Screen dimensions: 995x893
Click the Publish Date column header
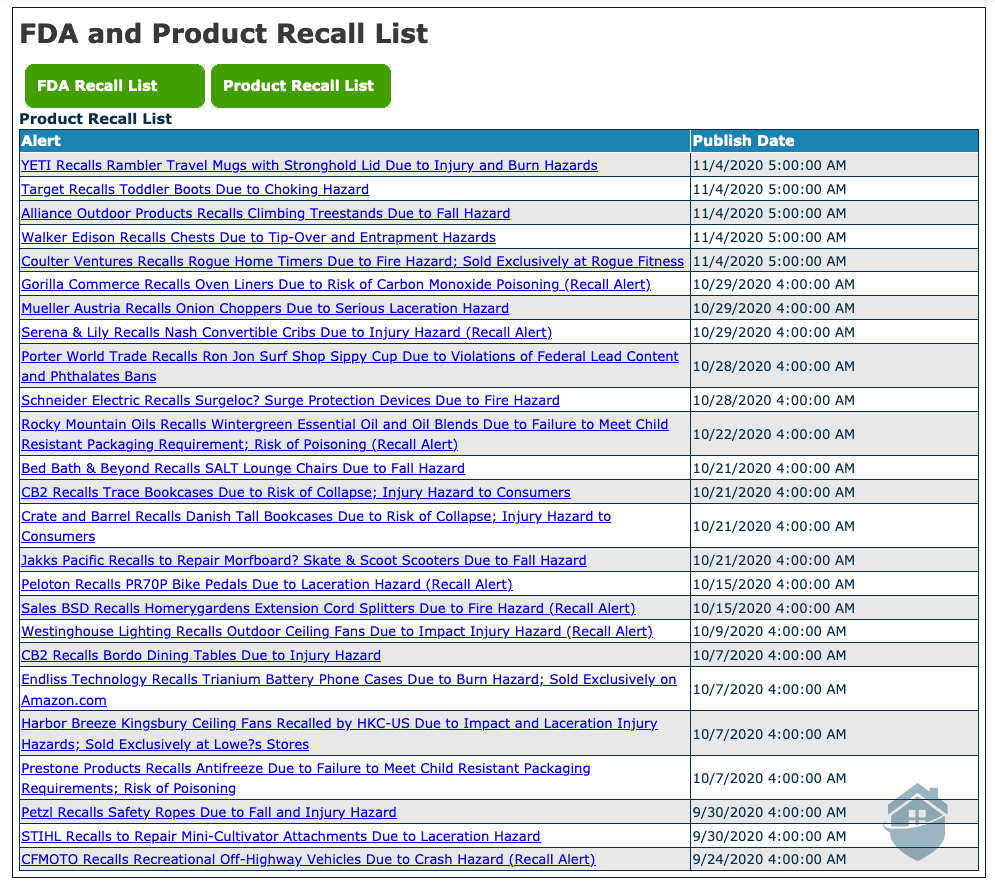click(834, 141)
